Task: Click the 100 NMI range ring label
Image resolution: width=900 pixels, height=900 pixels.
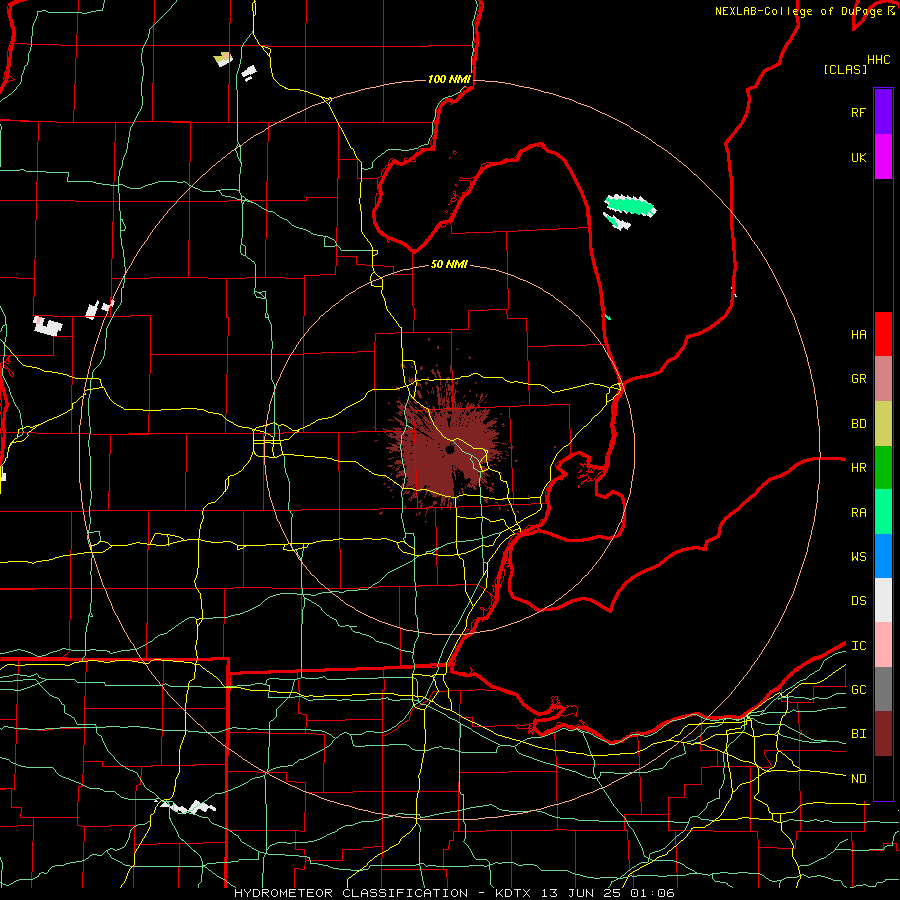Action: click(x=449, y=79)
